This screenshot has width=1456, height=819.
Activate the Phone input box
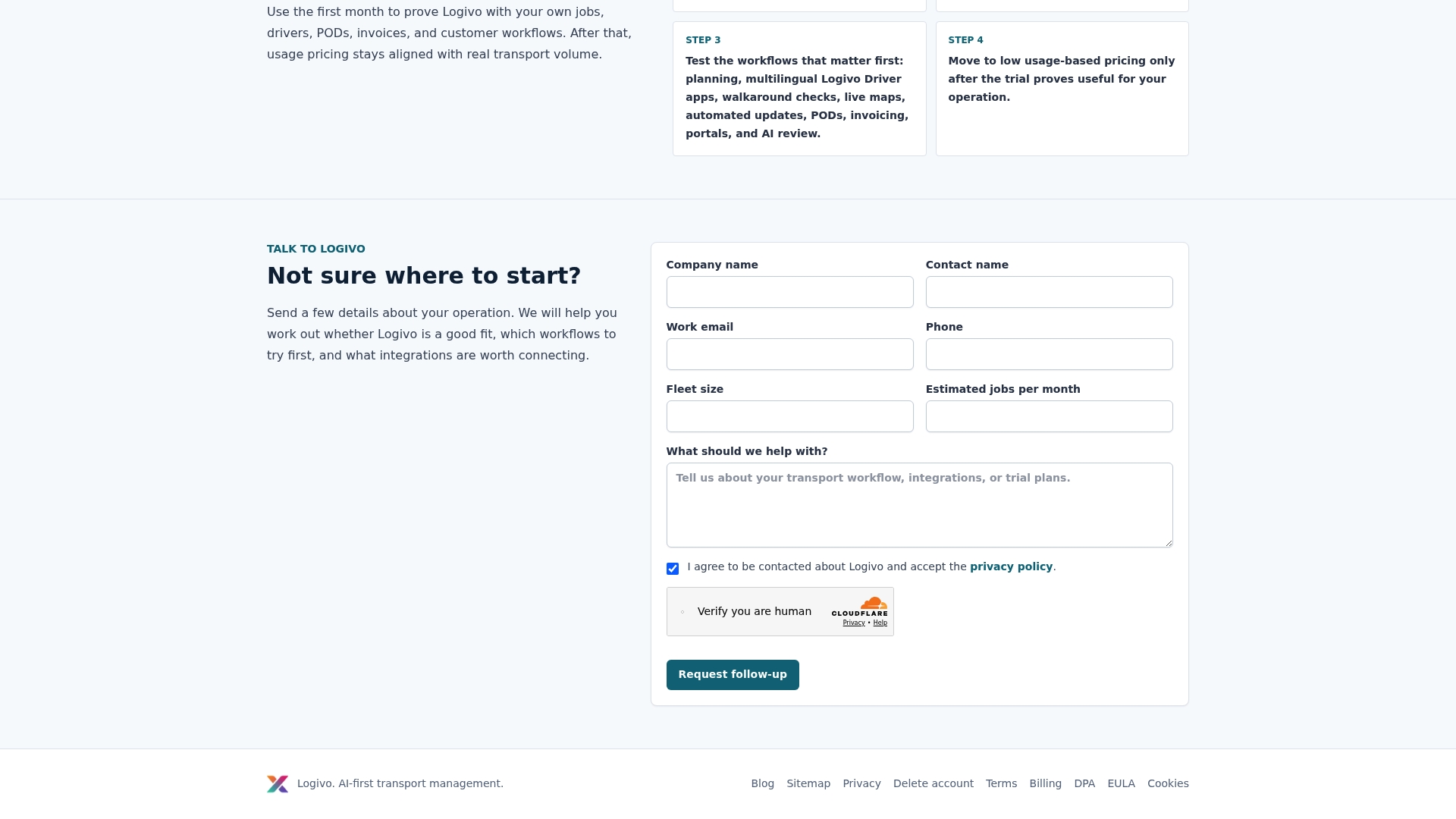click(x=1049, y=354)
